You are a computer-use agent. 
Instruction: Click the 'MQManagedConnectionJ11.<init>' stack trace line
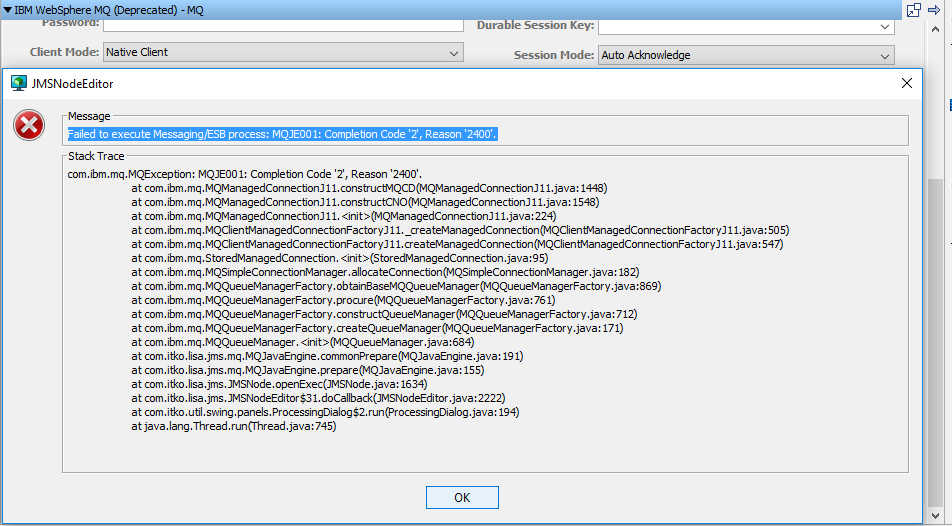[344, 216]
